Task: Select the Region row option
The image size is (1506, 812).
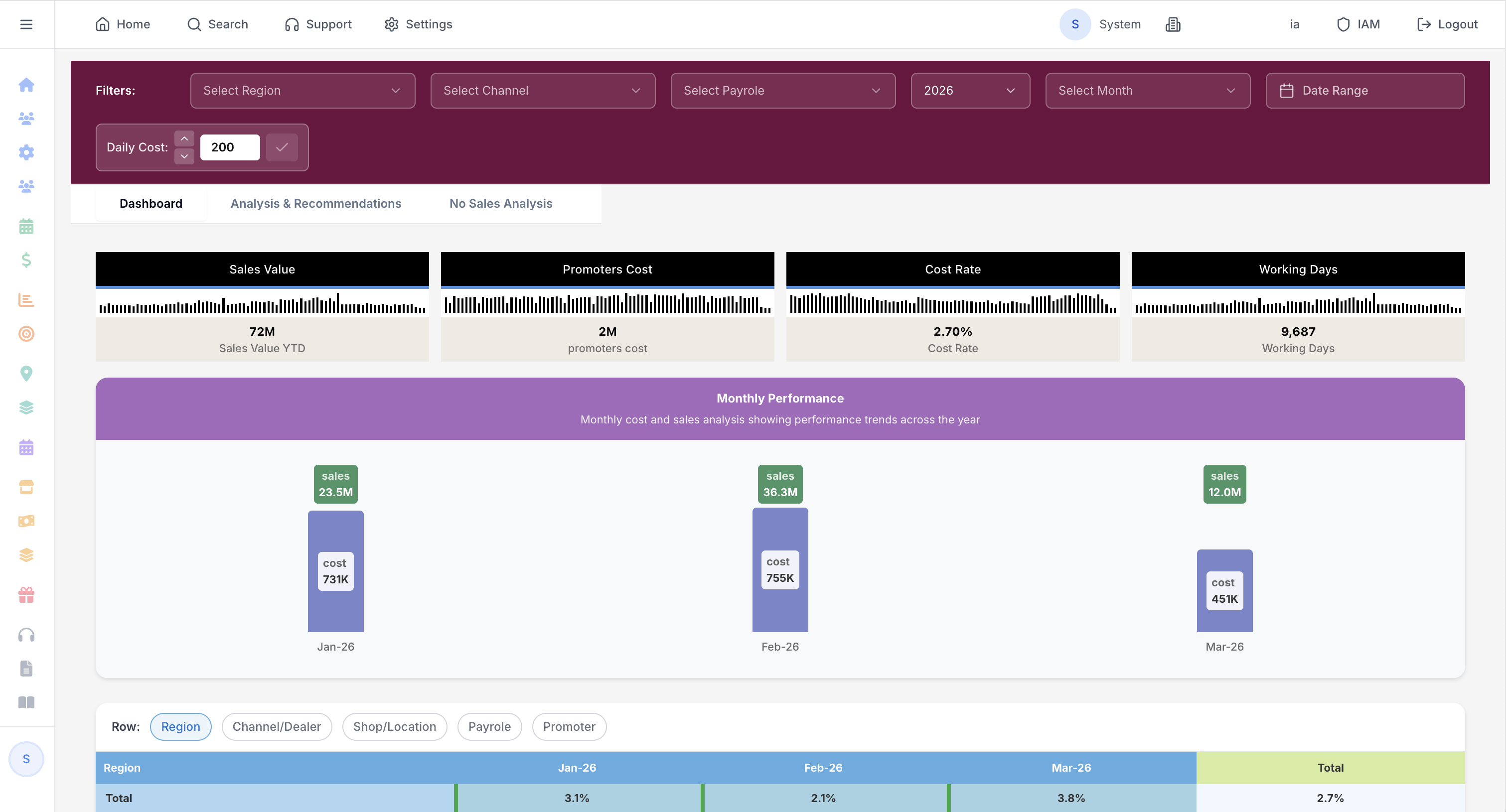Action: click(180, 727)
